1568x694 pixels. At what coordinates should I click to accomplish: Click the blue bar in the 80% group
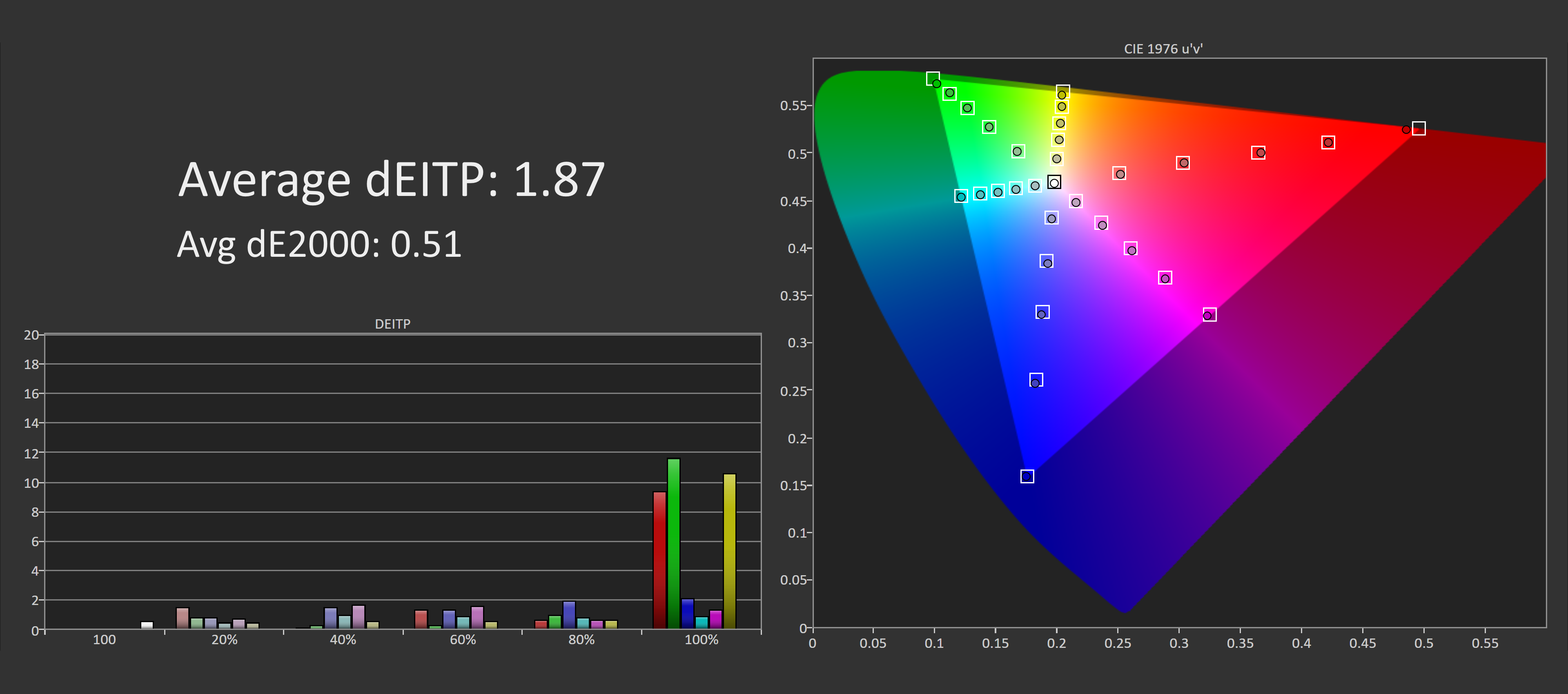(x=569, y=614)
